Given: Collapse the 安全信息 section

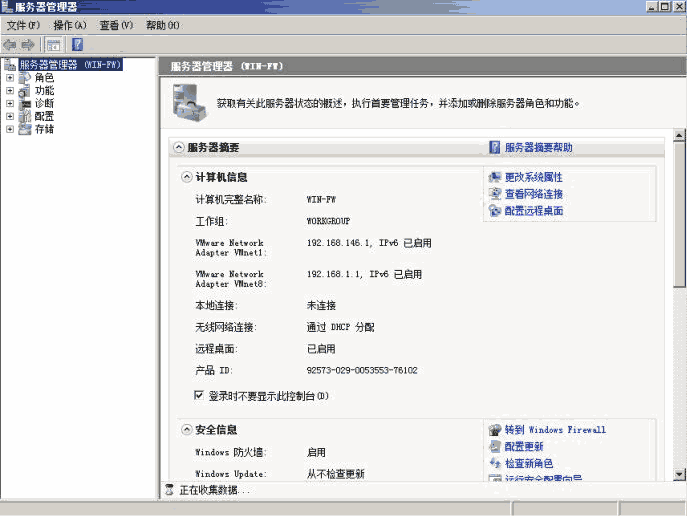Looking at the screenshot, I should pos(187,430).
